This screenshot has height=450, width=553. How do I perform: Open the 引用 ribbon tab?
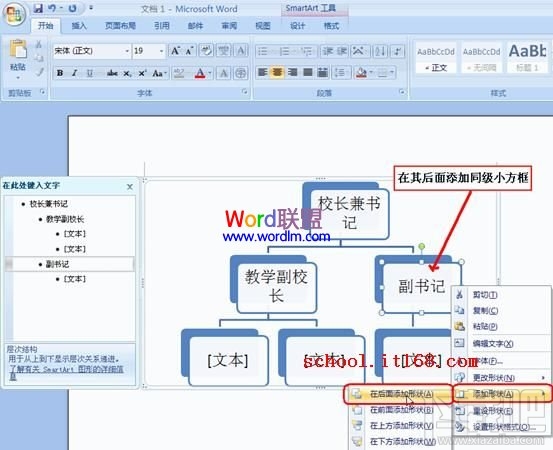(162, 26)
